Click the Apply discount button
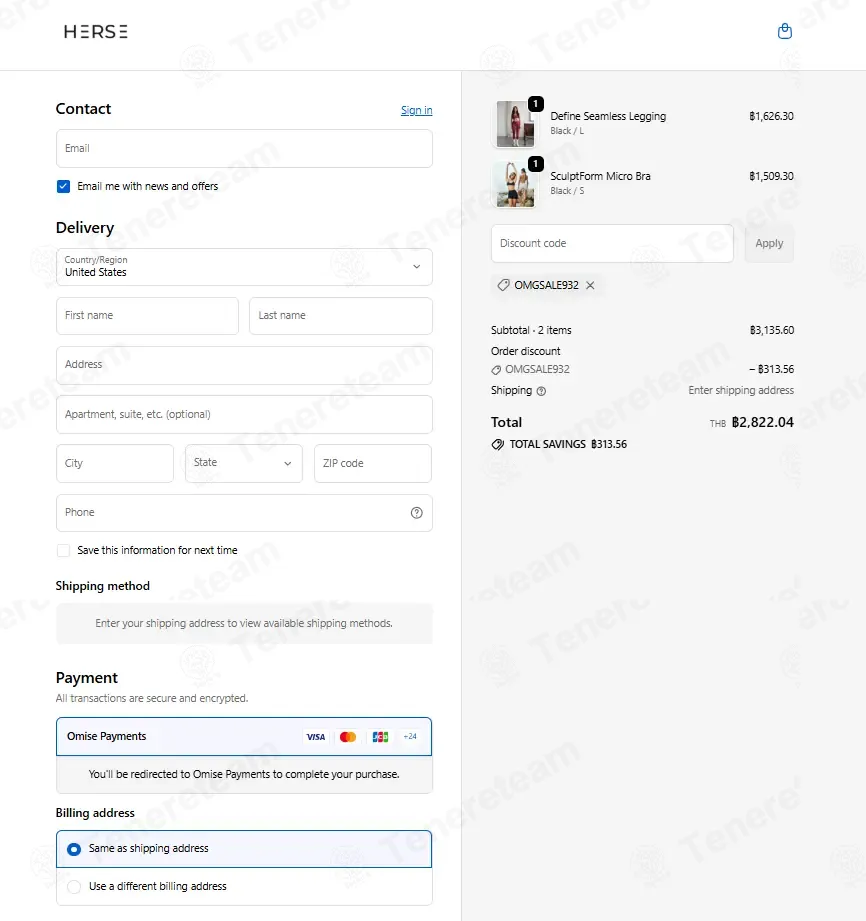This screenshot has width=866, height=921. click(x=769, y=243)
